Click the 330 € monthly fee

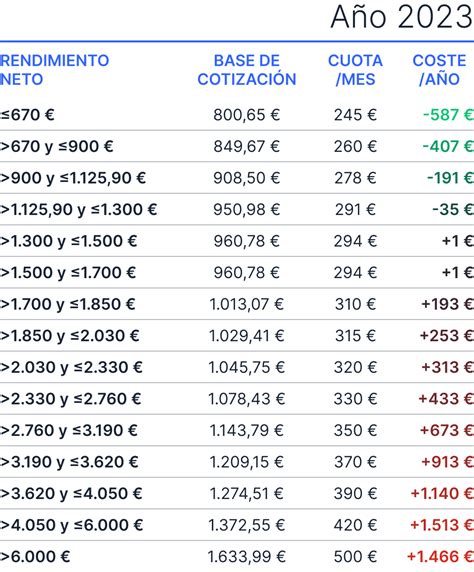[x=355, y=399]
